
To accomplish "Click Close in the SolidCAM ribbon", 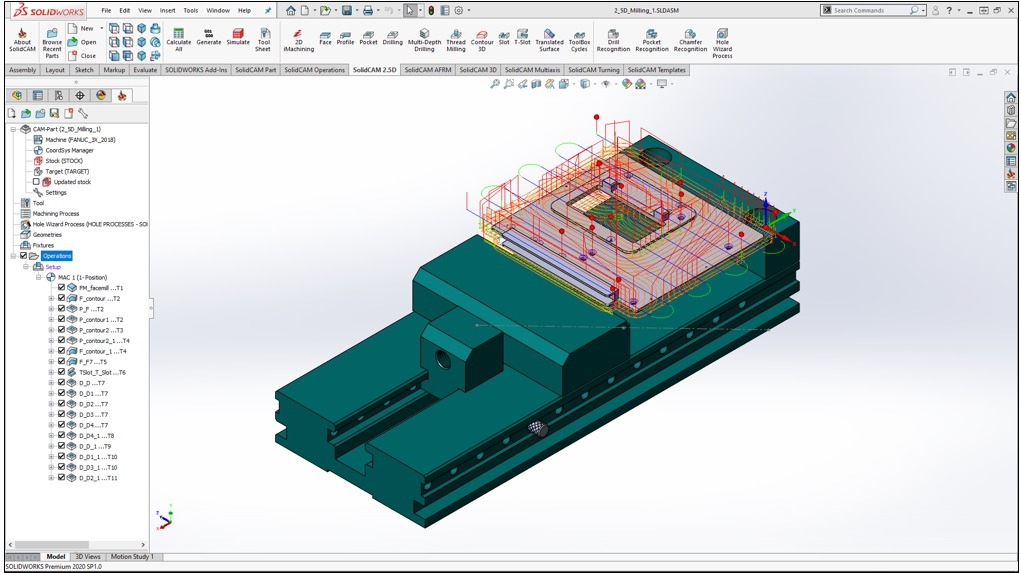I will tap(83, 56).
